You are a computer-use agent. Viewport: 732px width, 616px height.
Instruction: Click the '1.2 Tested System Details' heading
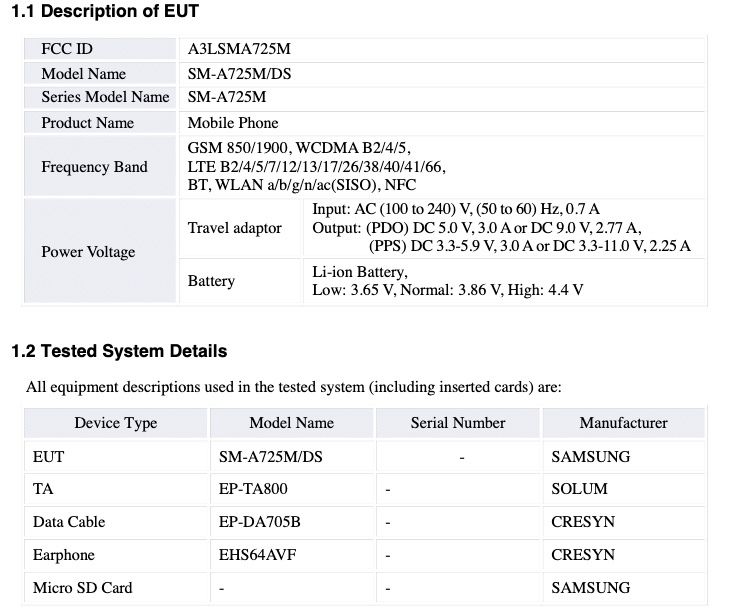pos(119,351)
